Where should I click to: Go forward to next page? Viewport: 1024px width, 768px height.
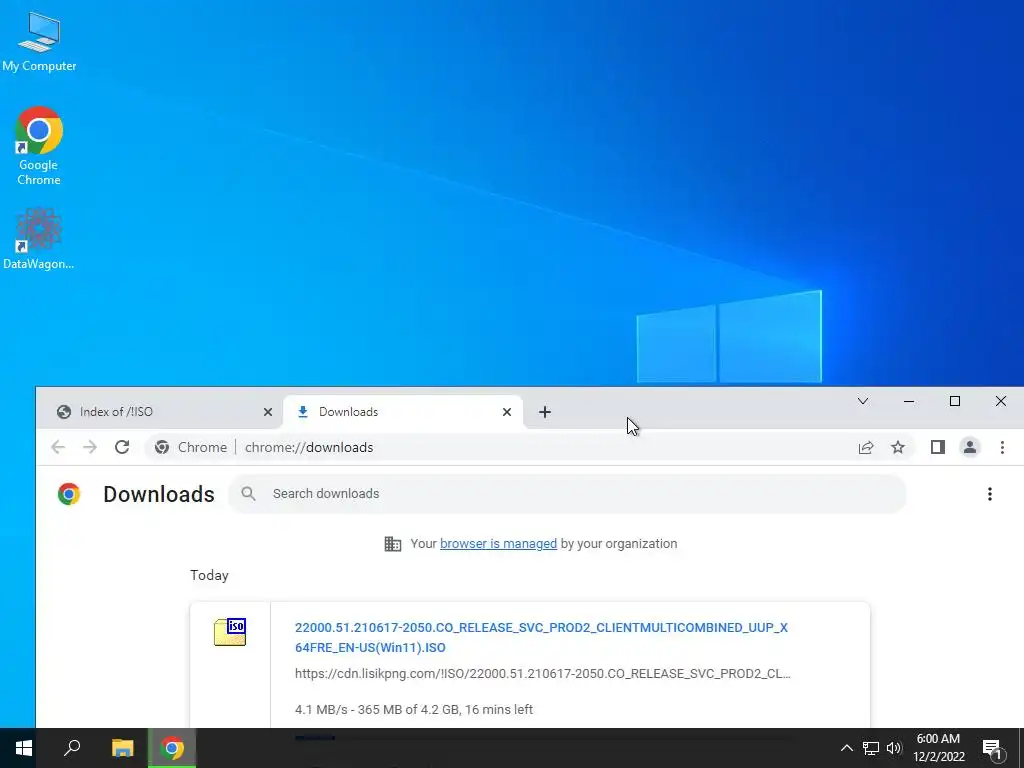click(x=90, y=447)
